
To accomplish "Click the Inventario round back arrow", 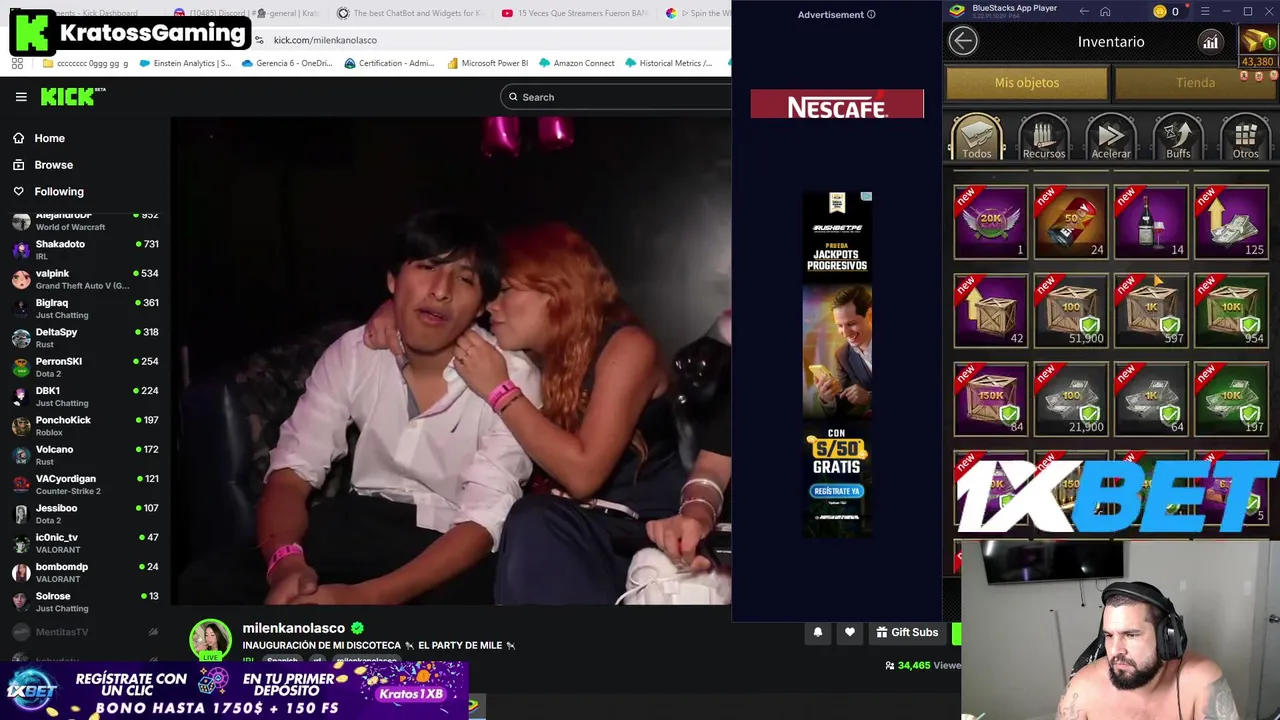I will 963,41.
